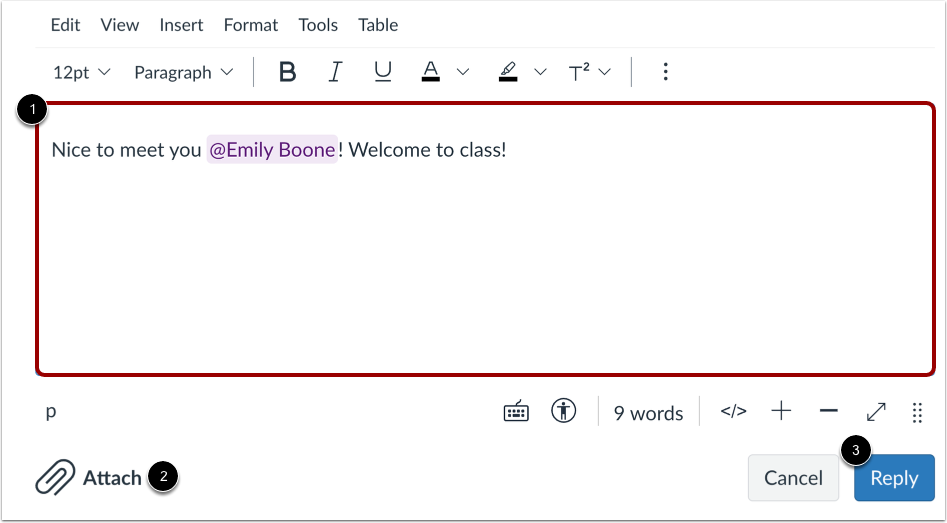Screen dimensions: 947x523
Task: Click the p element path indicator
Action: click(x=51, y=412)
